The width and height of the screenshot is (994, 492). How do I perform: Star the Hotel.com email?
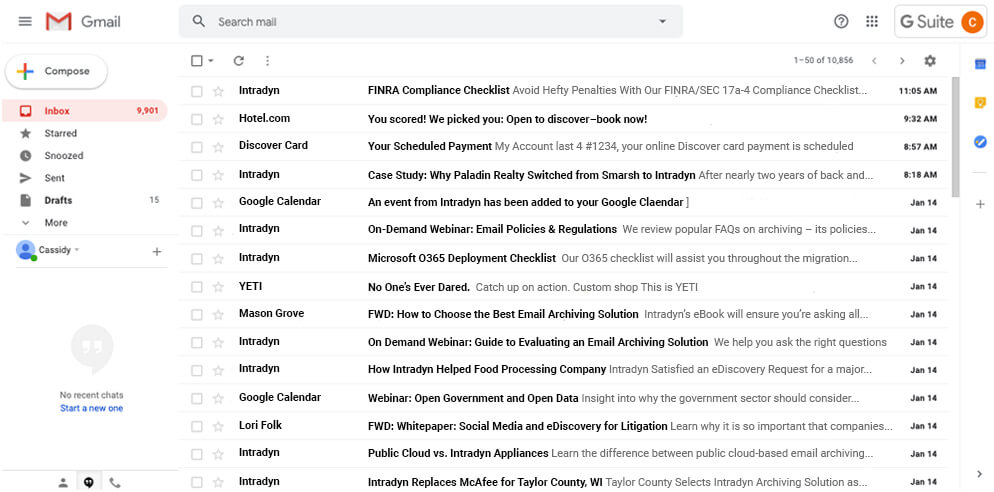coord(218,119)
